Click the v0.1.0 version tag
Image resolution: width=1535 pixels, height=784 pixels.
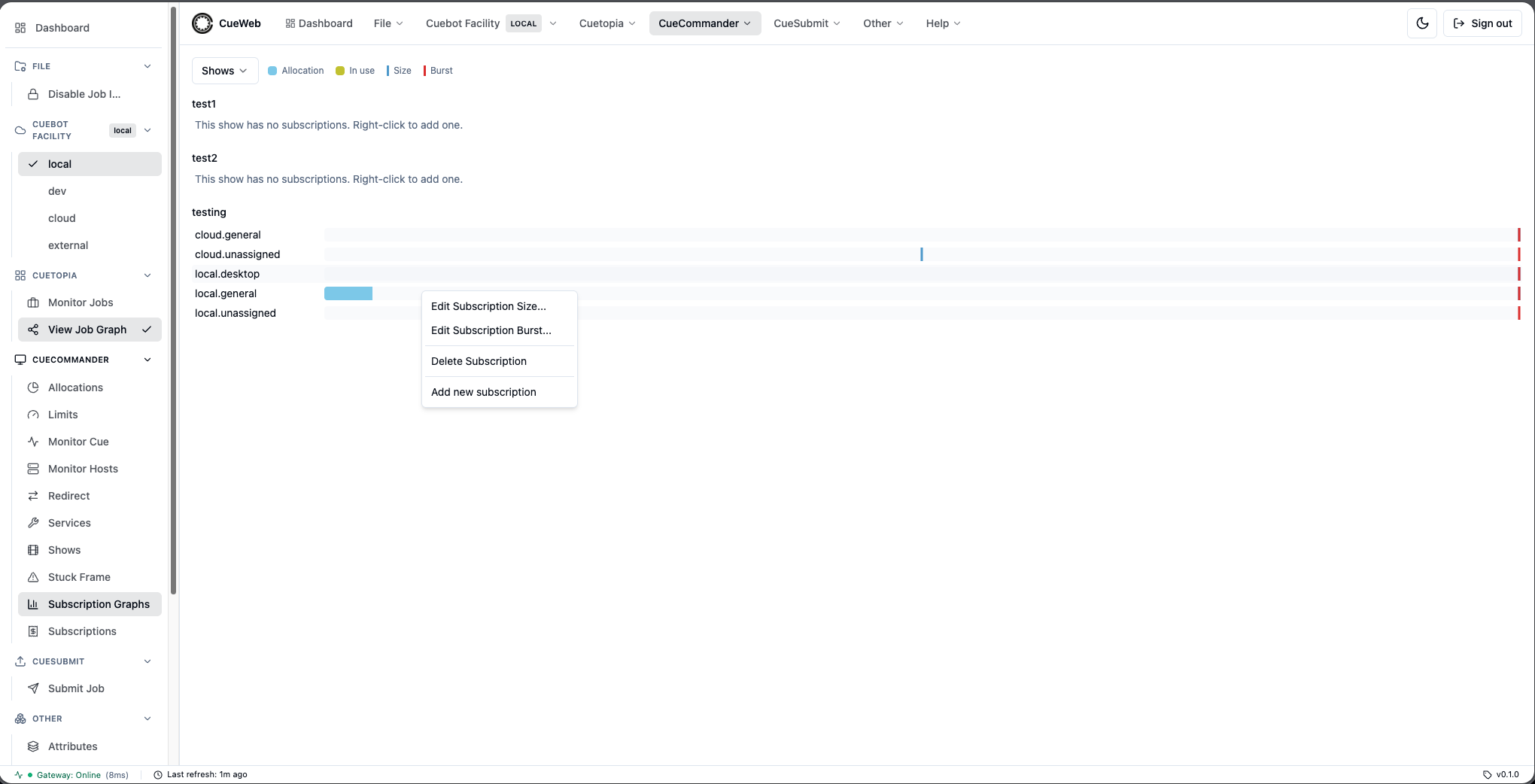[x=1501, y=775]
